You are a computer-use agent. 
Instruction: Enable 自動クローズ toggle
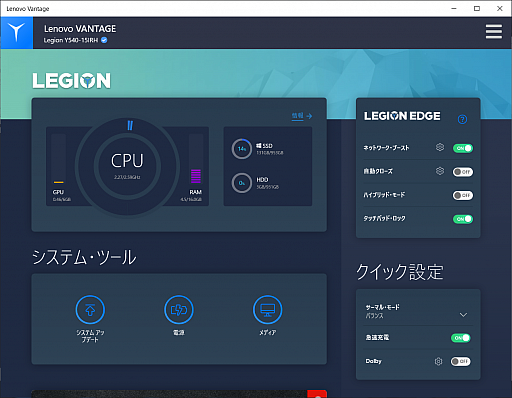[x=463, y=172]
